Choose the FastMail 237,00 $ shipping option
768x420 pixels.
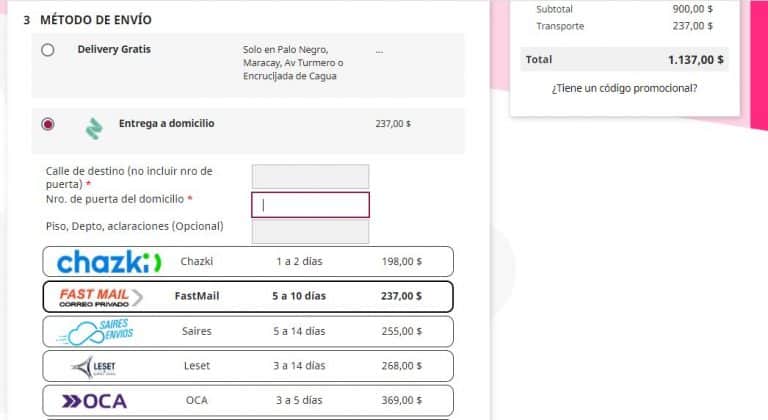248,296
